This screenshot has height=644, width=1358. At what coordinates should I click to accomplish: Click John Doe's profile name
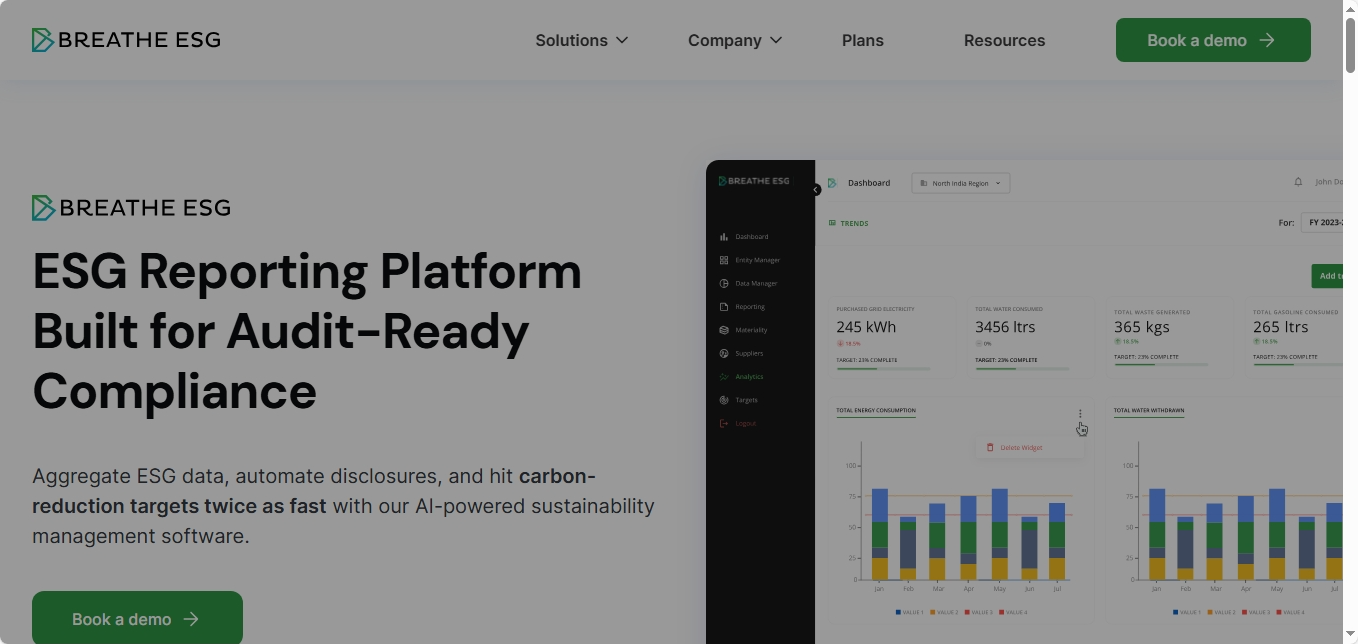(1331, 181)
